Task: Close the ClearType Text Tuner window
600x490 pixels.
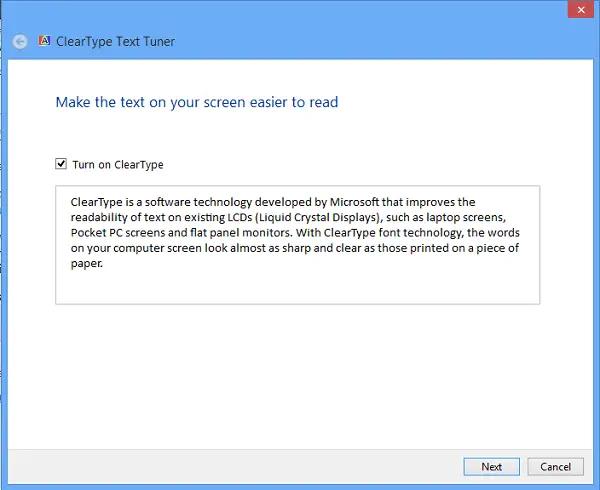Action: point(581,9)
